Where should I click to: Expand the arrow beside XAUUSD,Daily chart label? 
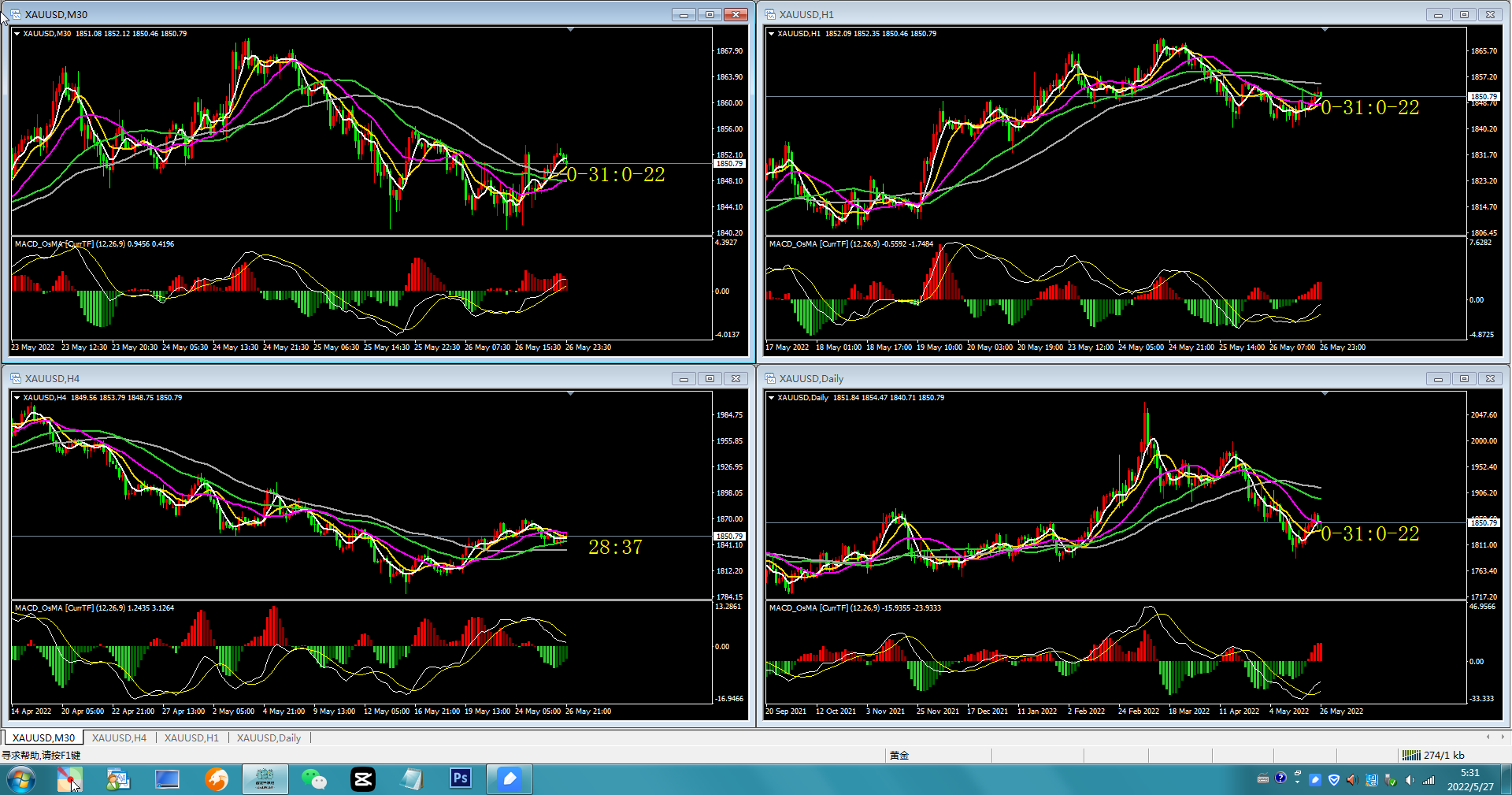click(x=771, y=398)
